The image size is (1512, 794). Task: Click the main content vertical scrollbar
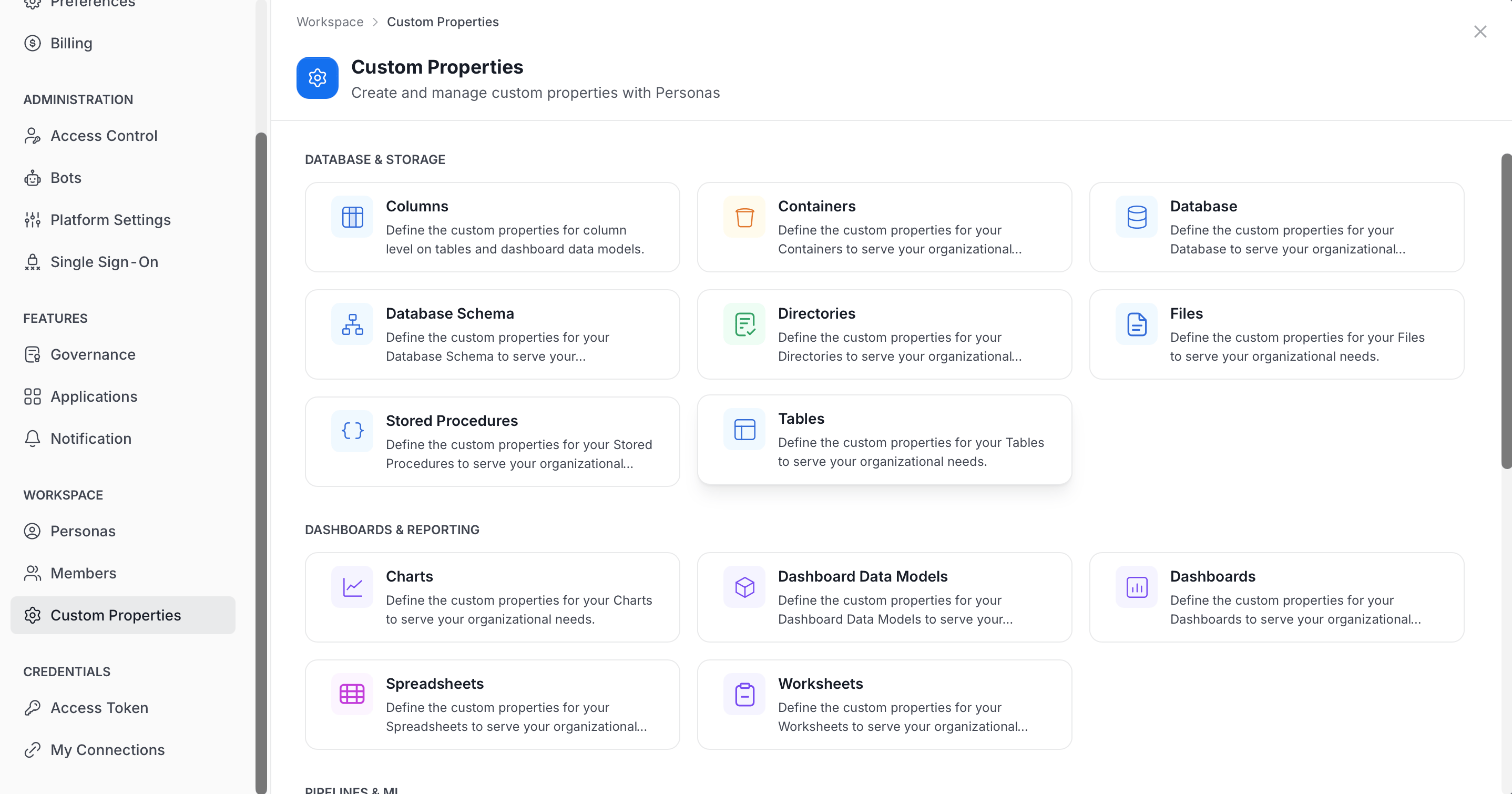1507,311
